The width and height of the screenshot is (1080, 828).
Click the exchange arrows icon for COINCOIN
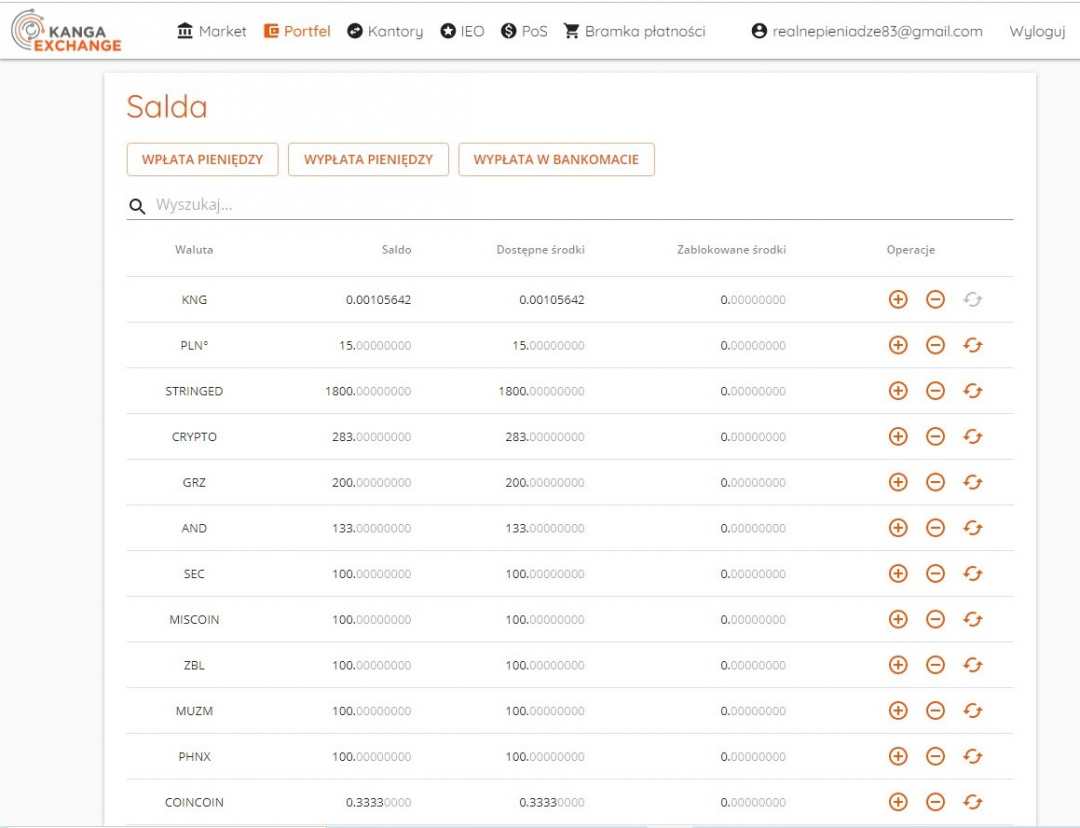972,802
